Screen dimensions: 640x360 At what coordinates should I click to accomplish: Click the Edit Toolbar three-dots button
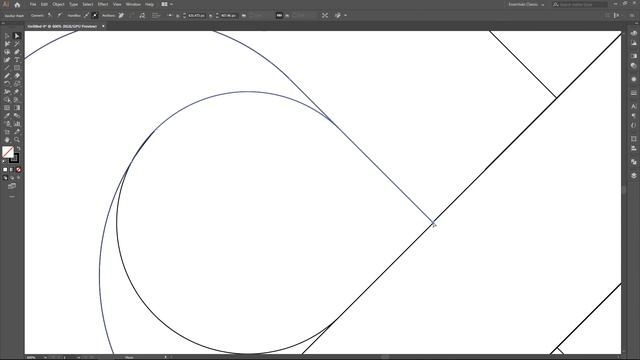(12, 196)
